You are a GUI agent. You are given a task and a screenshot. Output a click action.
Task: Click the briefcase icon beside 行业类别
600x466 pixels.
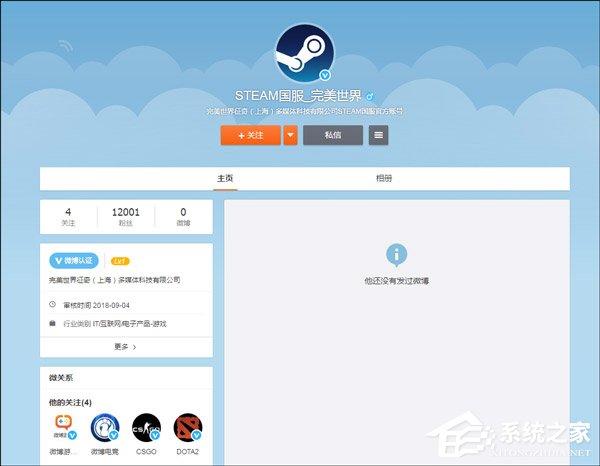(x=52, y=323)
